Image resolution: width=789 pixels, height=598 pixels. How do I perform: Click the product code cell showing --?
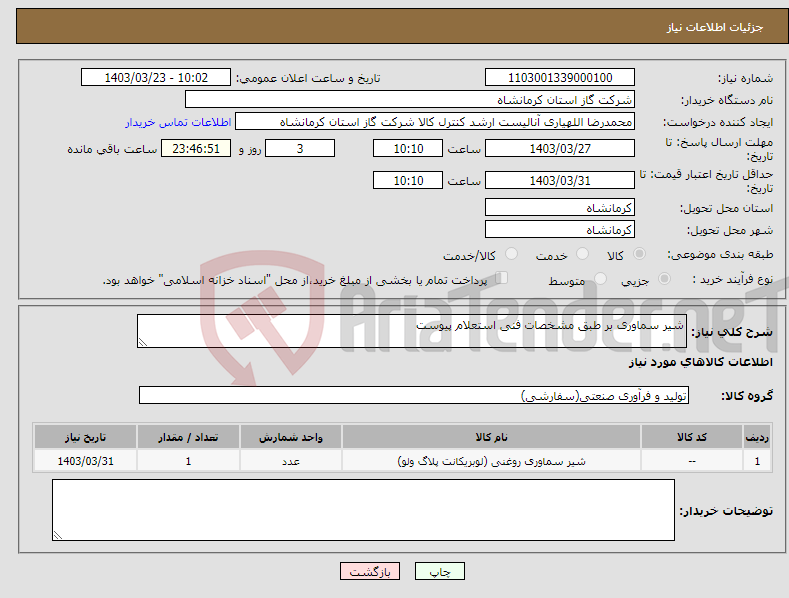692,461
